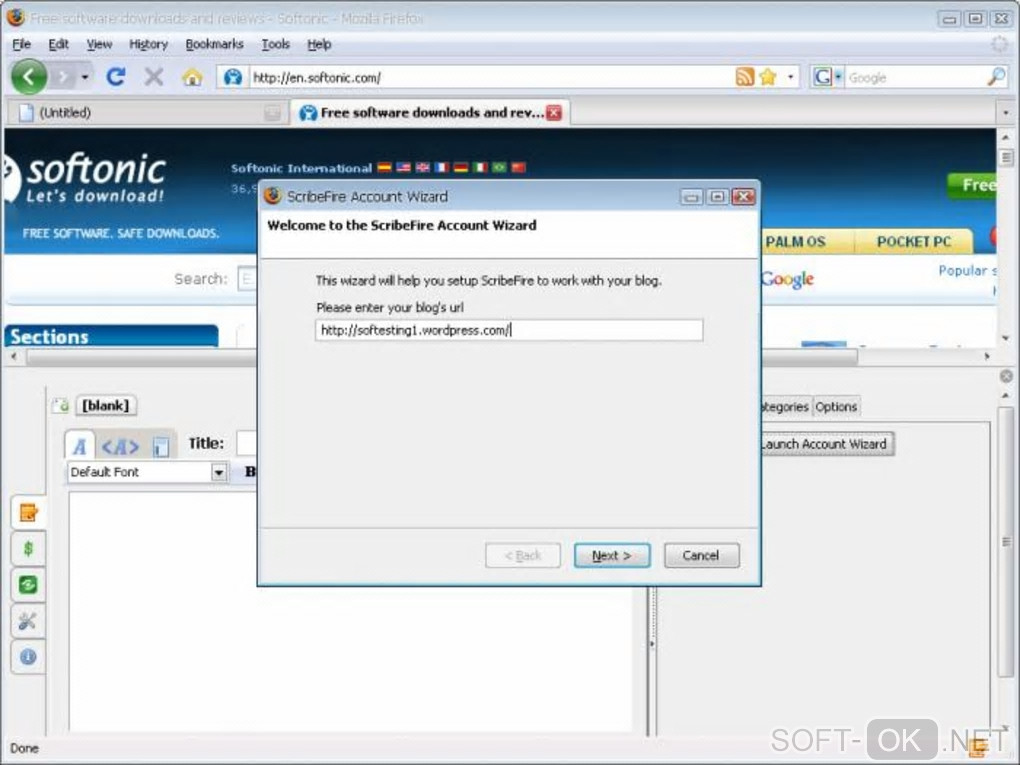Expand the search engine selector arrow
This screenshot has width=1020, height=765.
[838, 77]
